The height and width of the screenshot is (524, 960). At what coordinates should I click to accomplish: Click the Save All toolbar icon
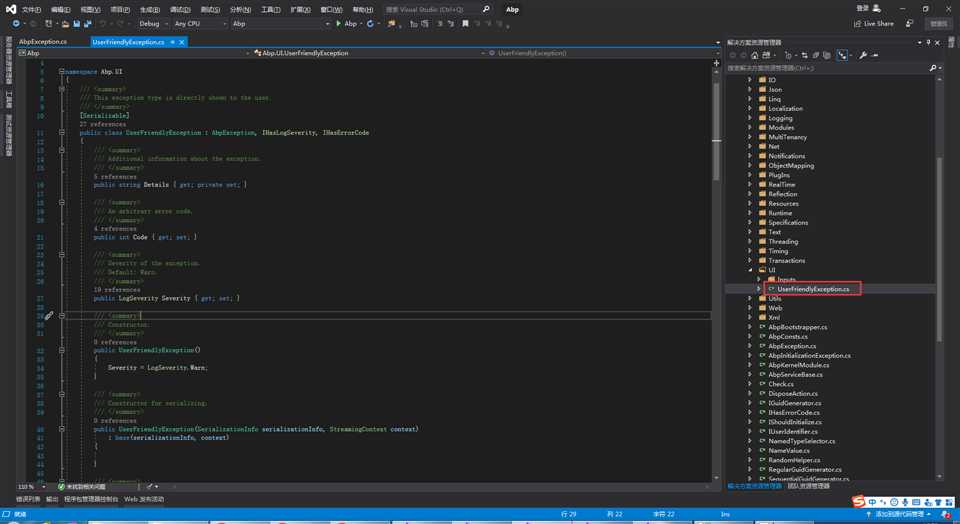[x=88, y=24]
